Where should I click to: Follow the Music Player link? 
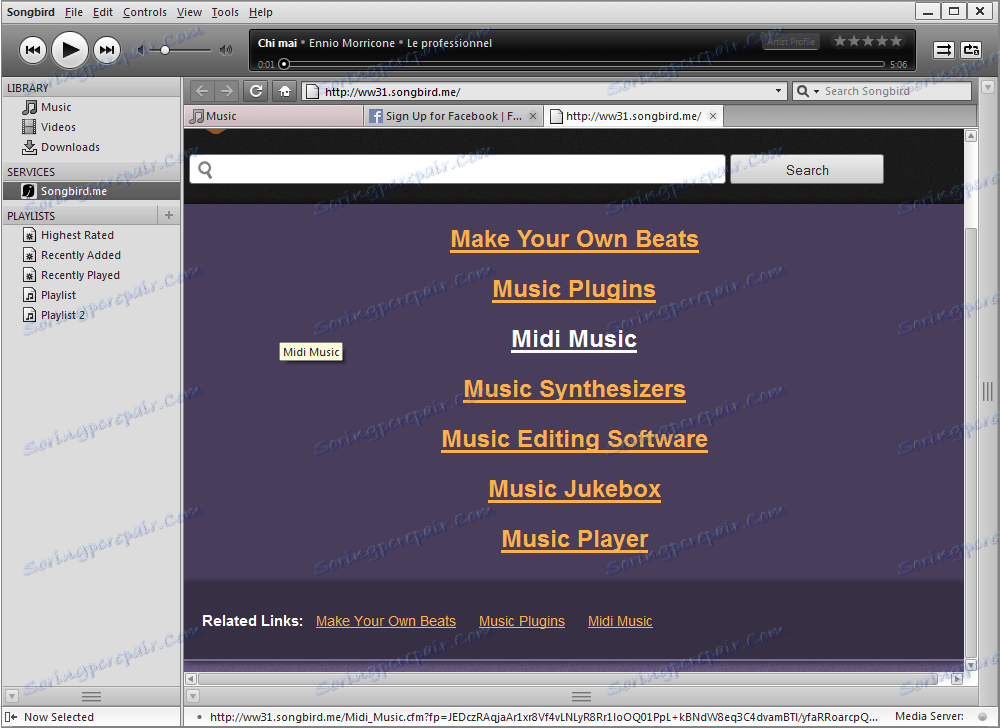pos(574,539)
